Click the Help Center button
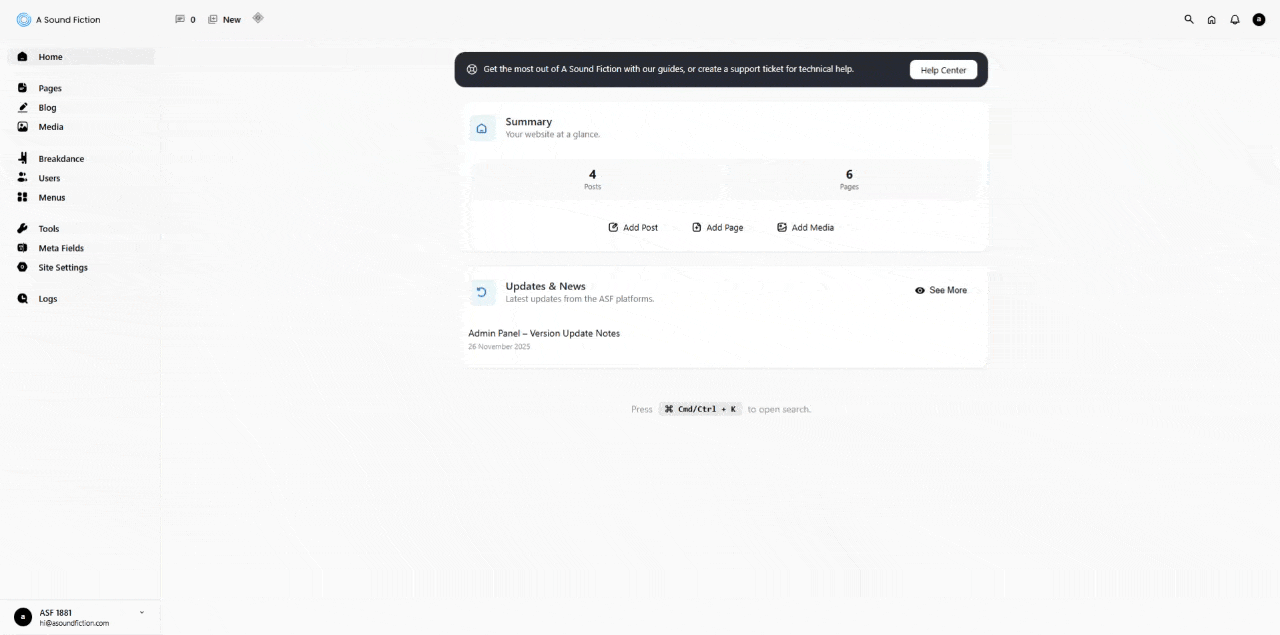This screenshot has height=635, width=1280. click(x=943, y=69)
